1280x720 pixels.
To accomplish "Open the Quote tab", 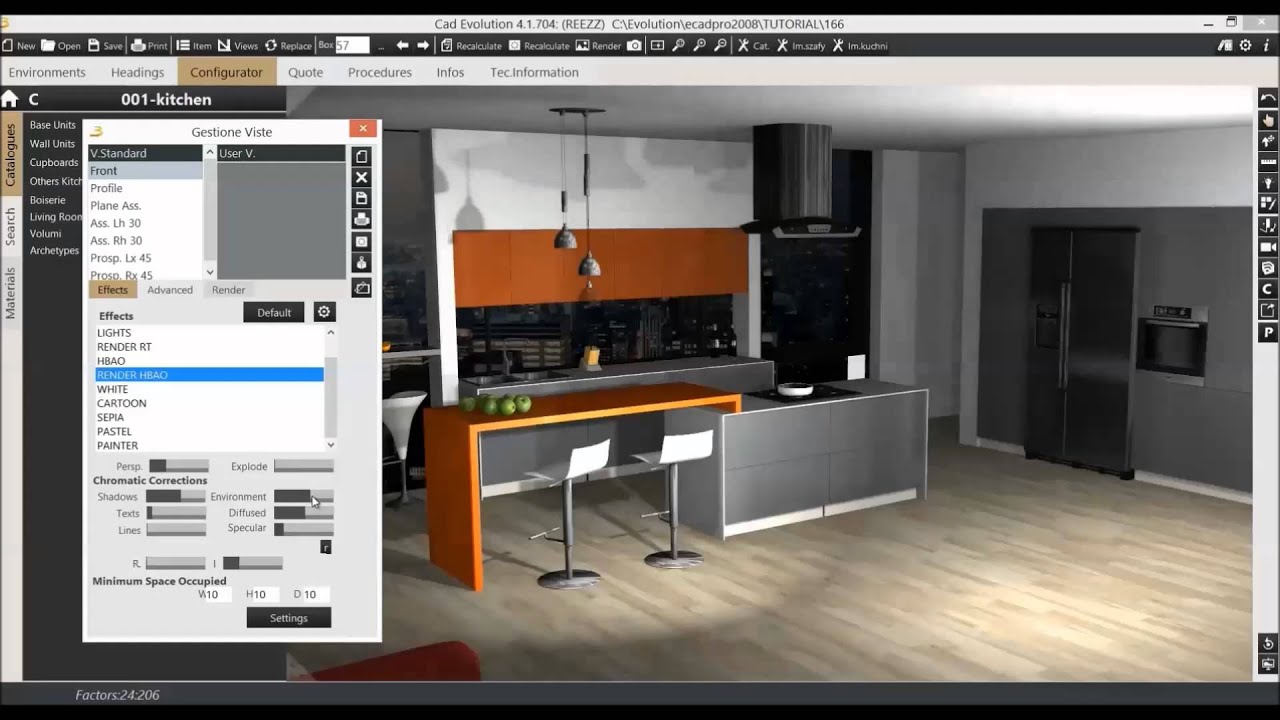I will [x=305, y=72].
